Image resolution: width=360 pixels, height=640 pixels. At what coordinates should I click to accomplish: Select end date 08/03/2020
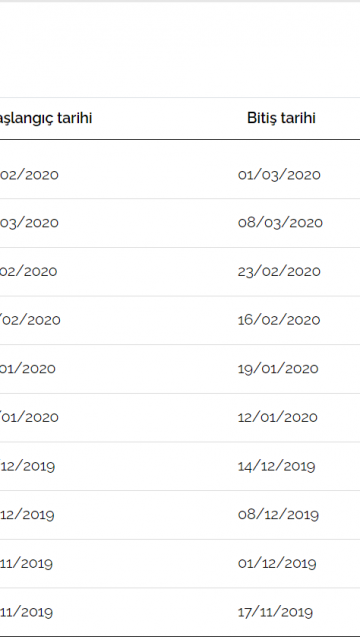click(280, 223)
